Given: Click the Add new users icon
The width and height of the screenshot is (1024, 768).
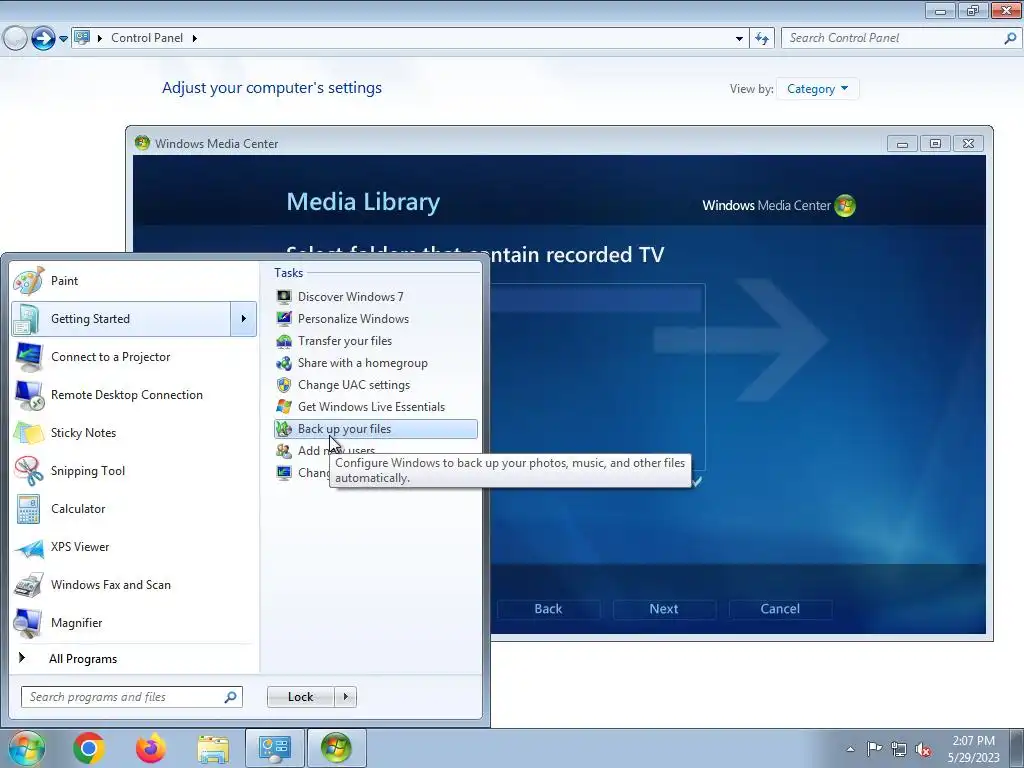Looking at the screenshot, I should [283, 451].
